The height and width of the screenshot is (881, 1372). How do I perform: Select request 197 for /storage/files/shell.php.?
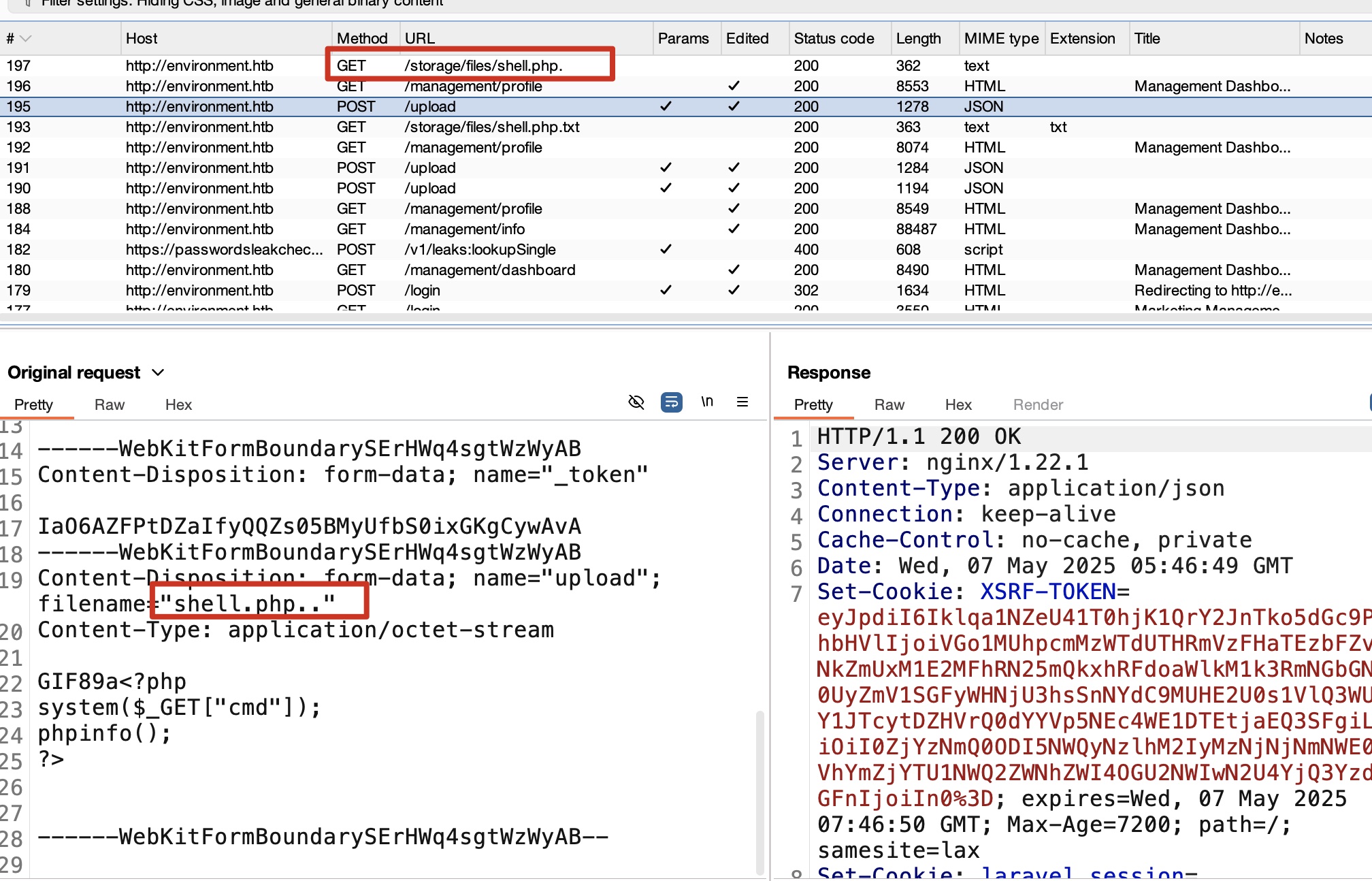tap(483, 65)
